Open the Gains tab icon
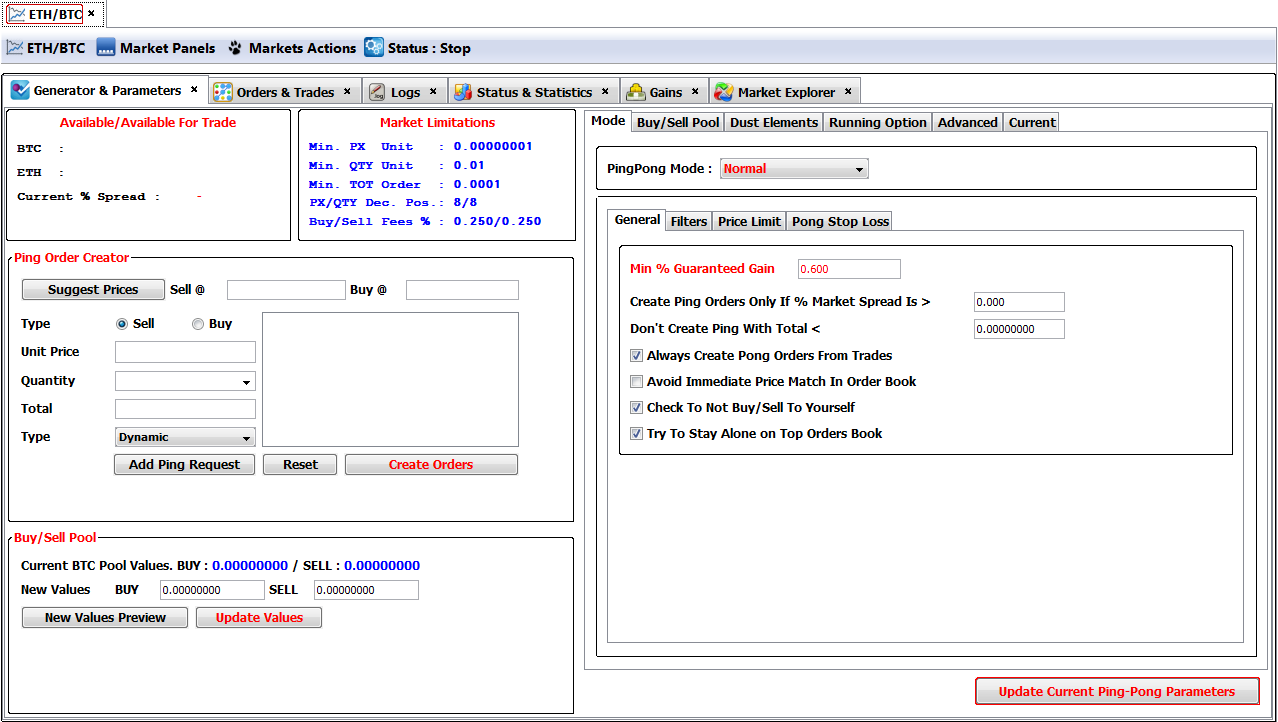Viewport: 1278px width, 722px height. click(x=636, y=92)
